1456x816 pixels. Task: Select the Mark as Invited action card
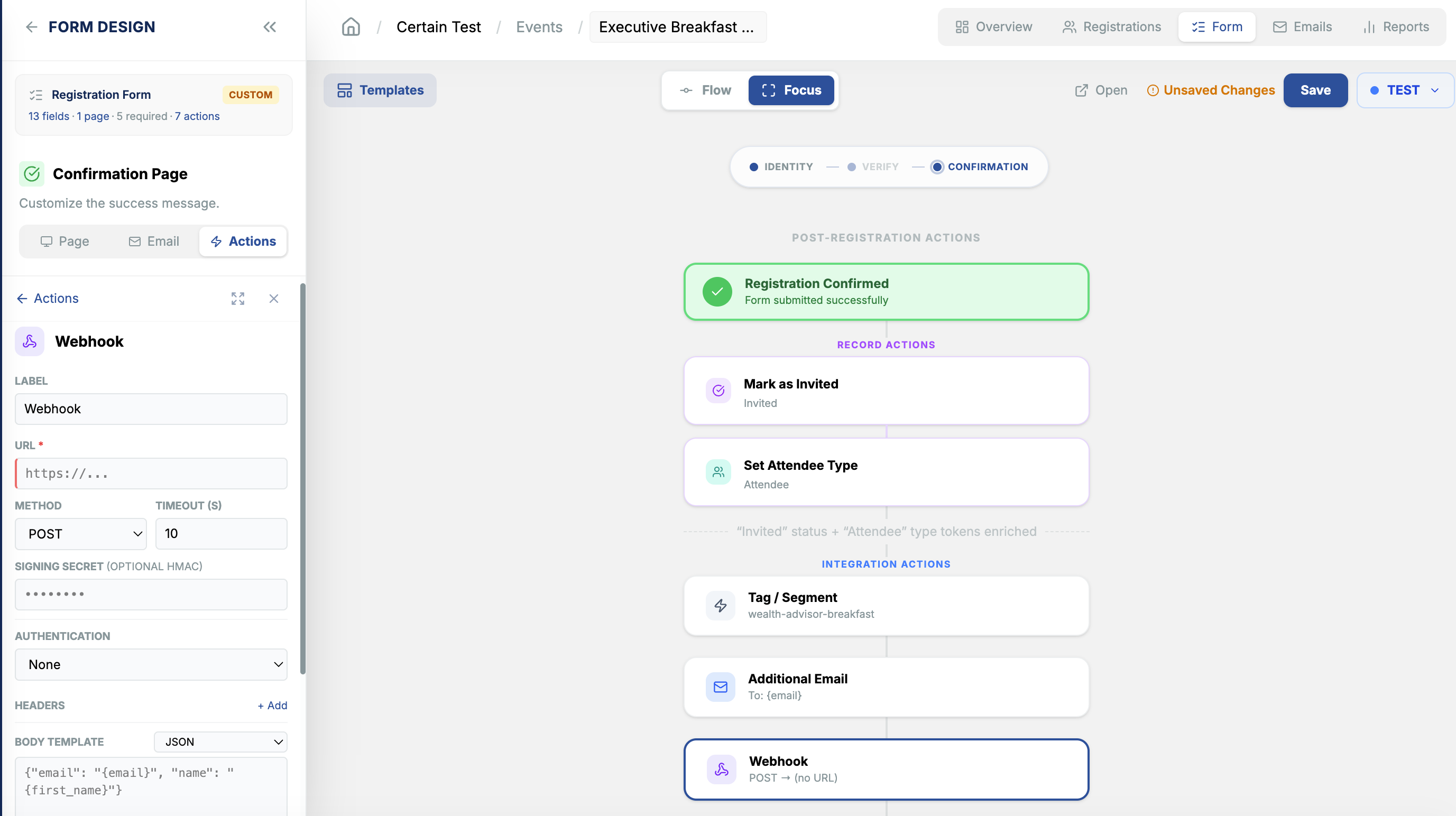pyautogui.click(x=886, y=391)
